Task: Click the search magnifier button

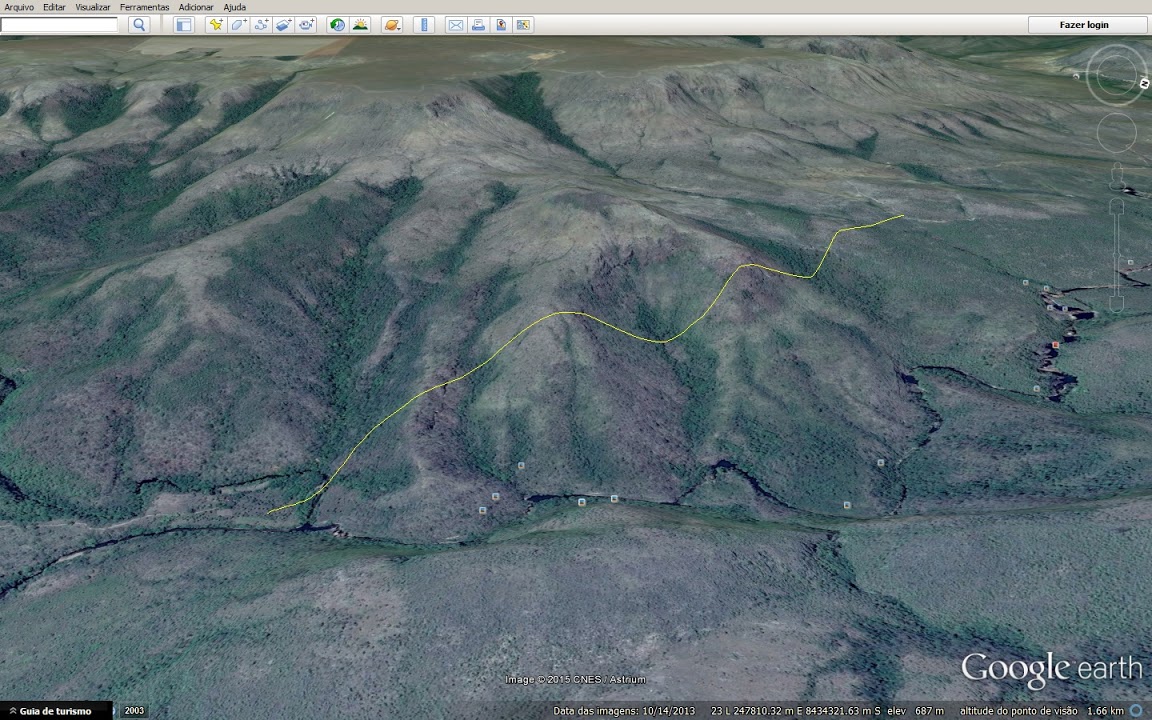Action: coord(139,25)
